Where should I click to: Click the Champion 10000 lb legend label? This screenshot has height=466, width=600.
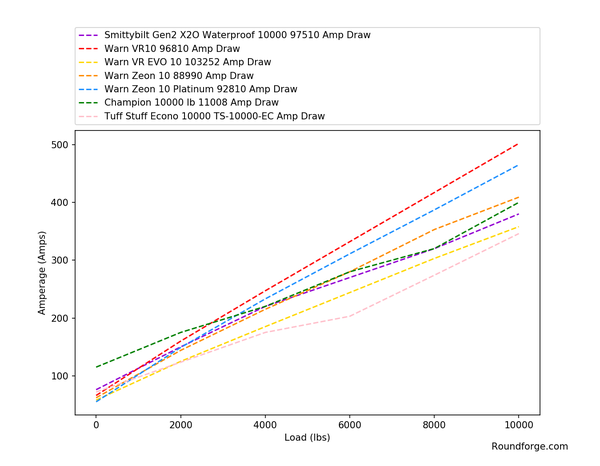coord(191,102)
